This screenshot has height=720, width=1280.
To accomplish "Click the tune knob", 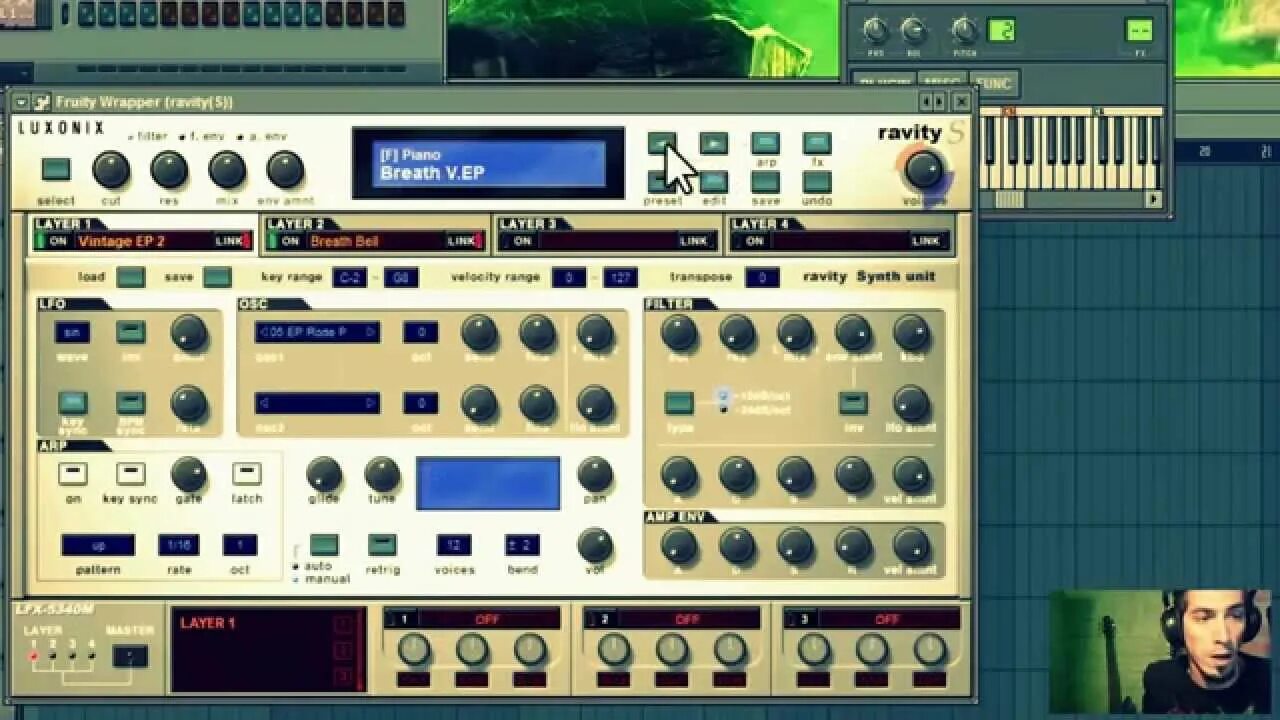I will (x=381, y=474).
